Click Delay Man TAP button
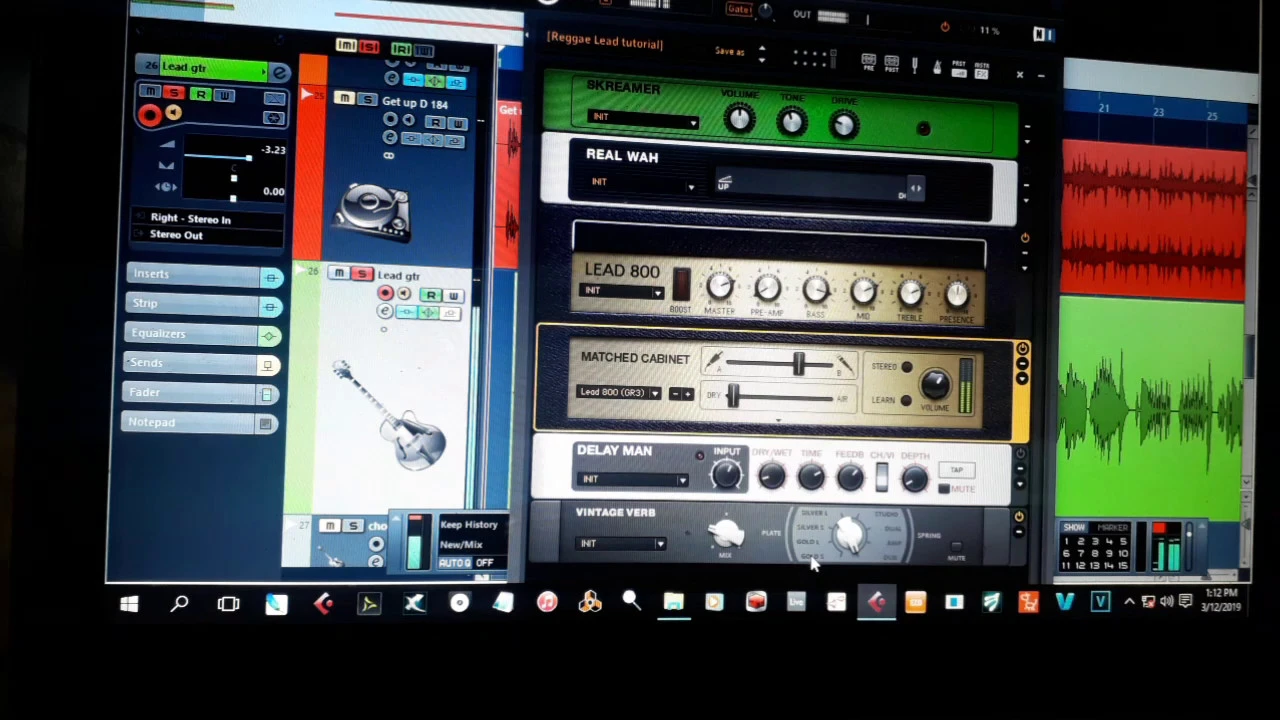1280x720 pixels. pos(956,470)
